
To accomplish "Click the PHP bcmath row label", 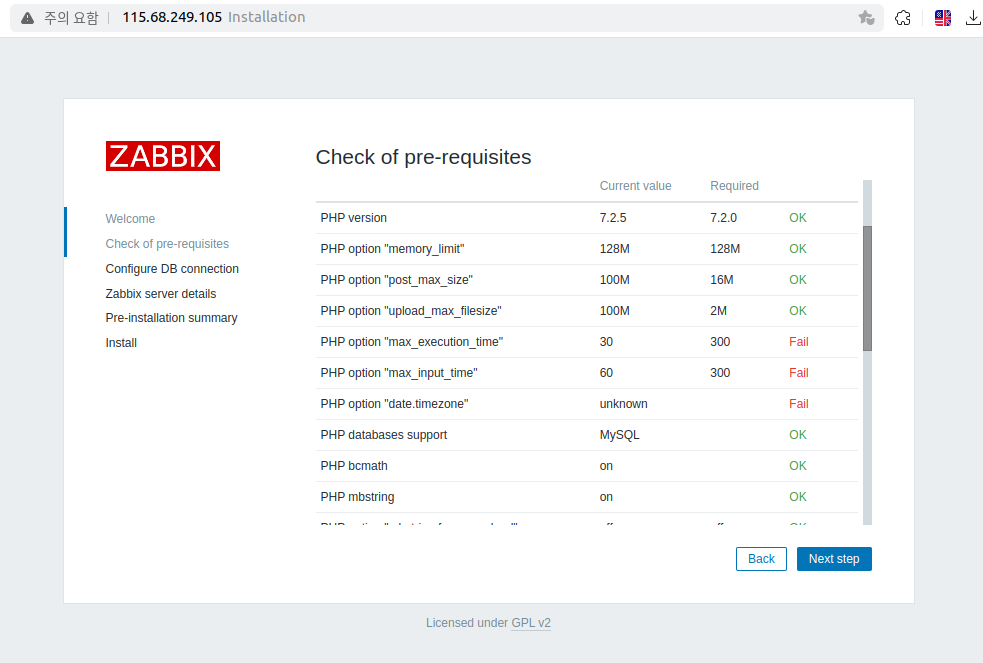I will coord(354,466).
